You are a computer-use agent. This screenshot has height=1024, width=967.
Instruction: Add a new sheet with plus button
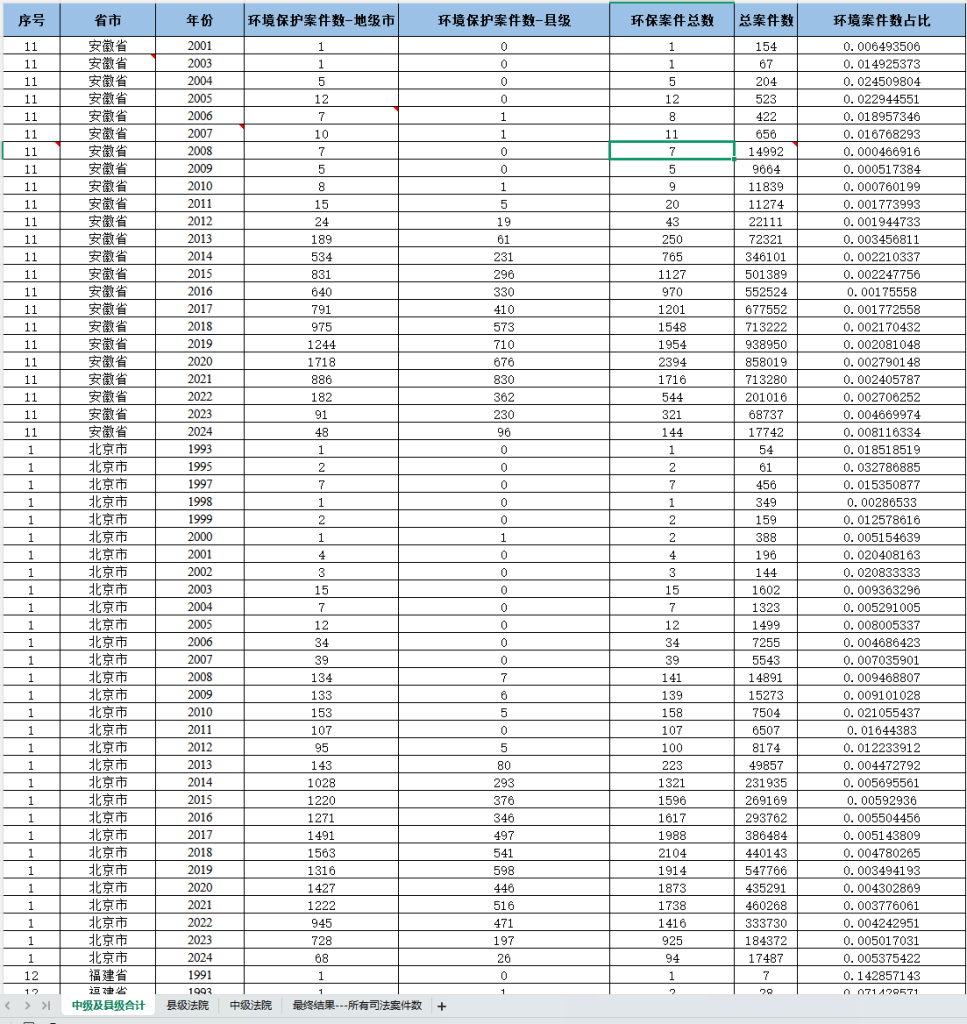pos(442,1006)
